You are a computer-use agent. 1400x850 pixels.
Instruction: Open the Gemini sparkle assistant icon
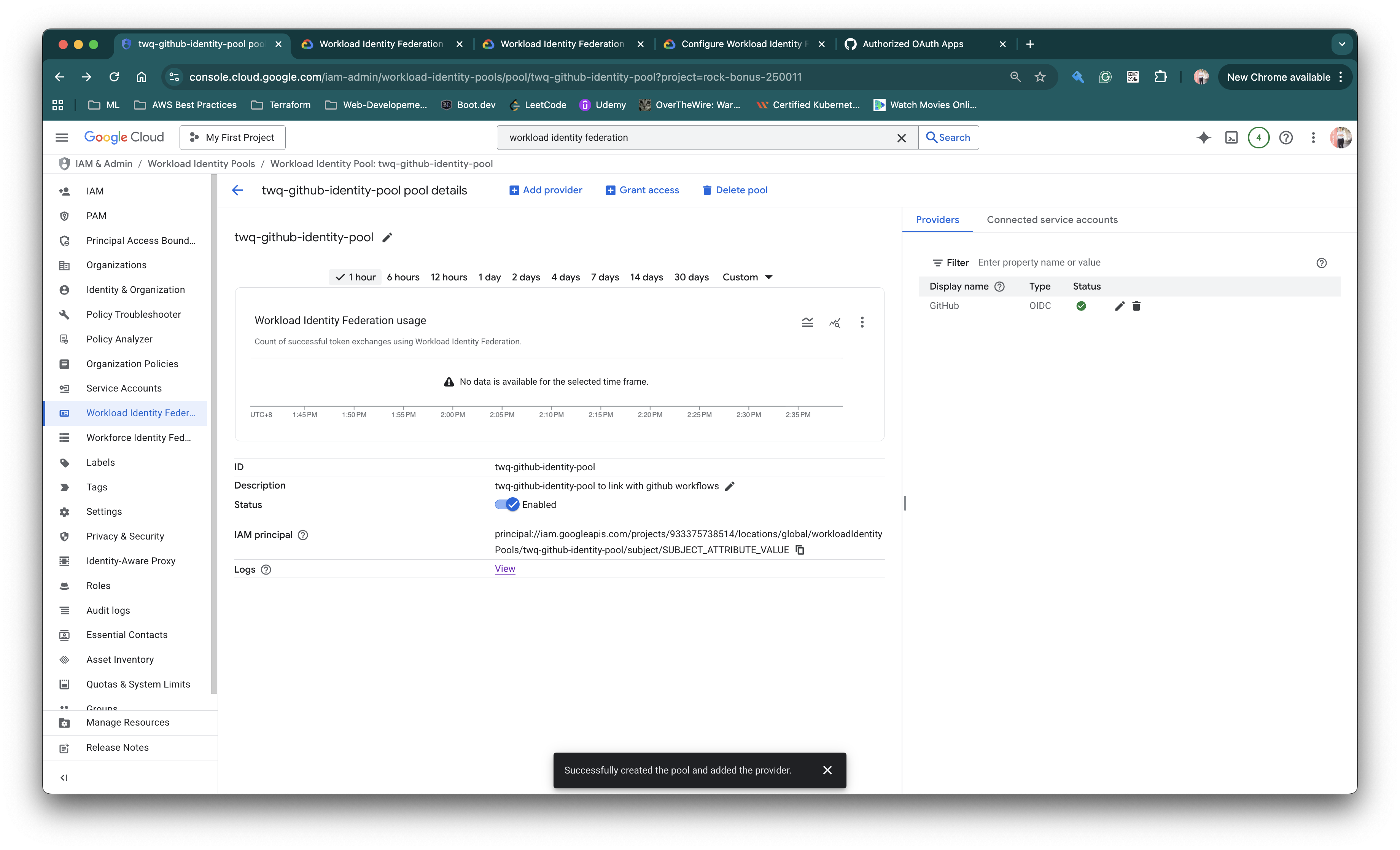pyautogui.click(x=1203, y=137)
